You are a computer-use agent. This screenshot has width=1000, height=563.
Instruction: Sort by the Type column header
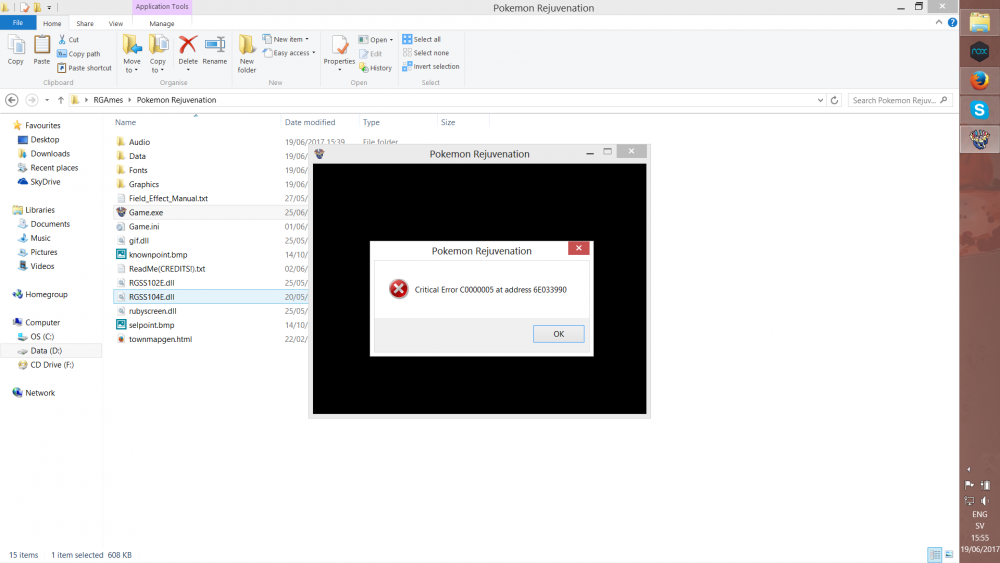(x=397, y=122)
